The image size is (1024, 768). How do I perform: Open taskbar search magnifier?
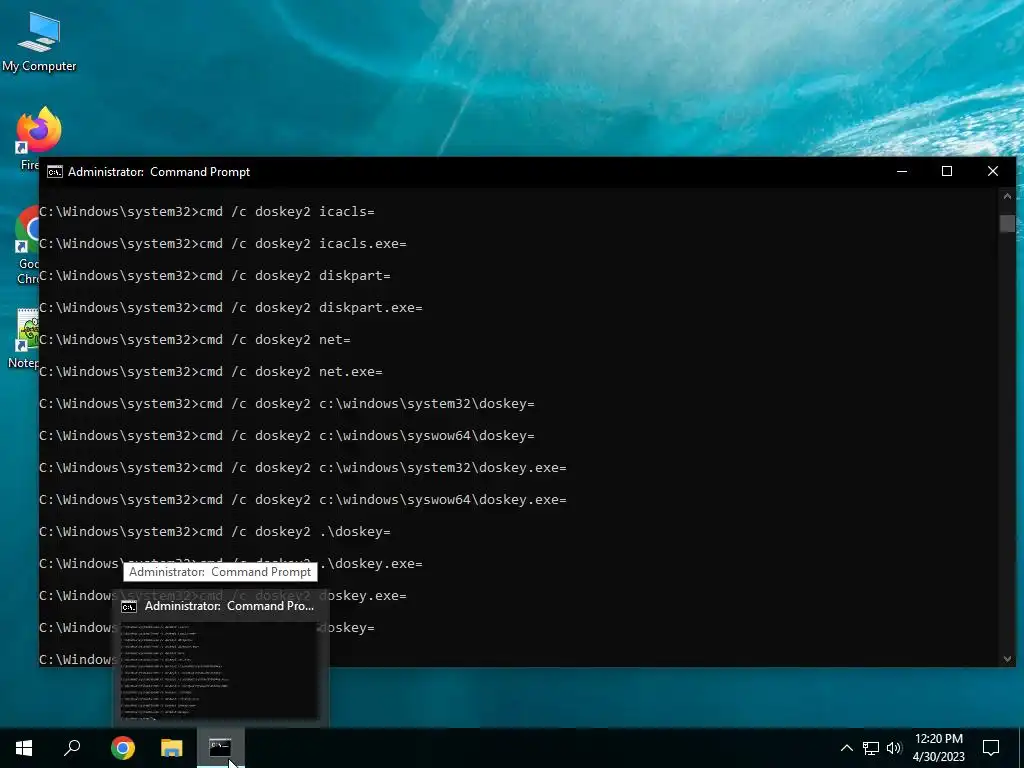tap(72, 748)
